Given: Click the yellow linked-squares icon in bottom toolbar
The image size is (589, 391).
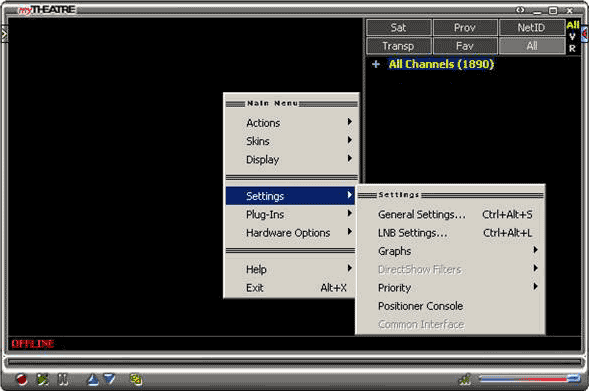Looking at the screenshot, I should pyautogui.click(x=136, y=379).
